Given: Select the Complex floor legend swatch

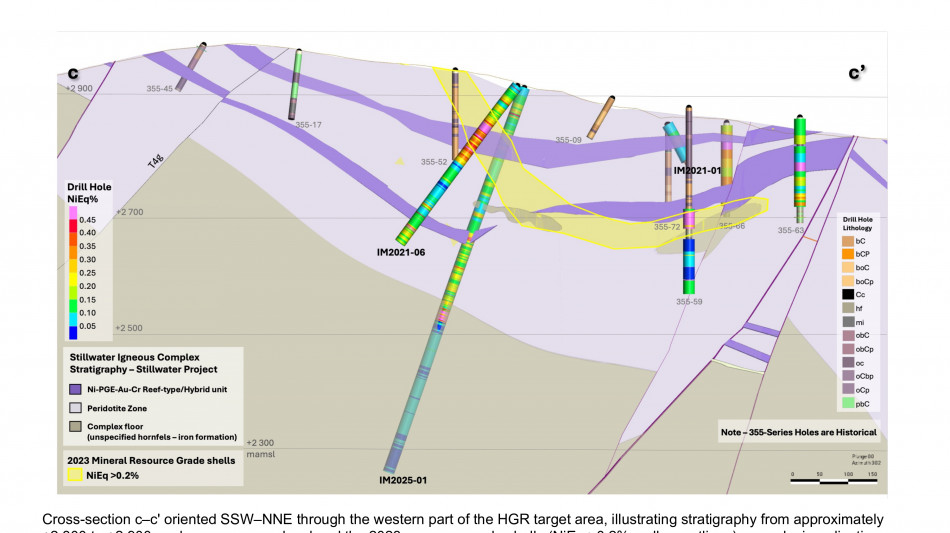Looking at the screenshot, I should pos(75,427).
